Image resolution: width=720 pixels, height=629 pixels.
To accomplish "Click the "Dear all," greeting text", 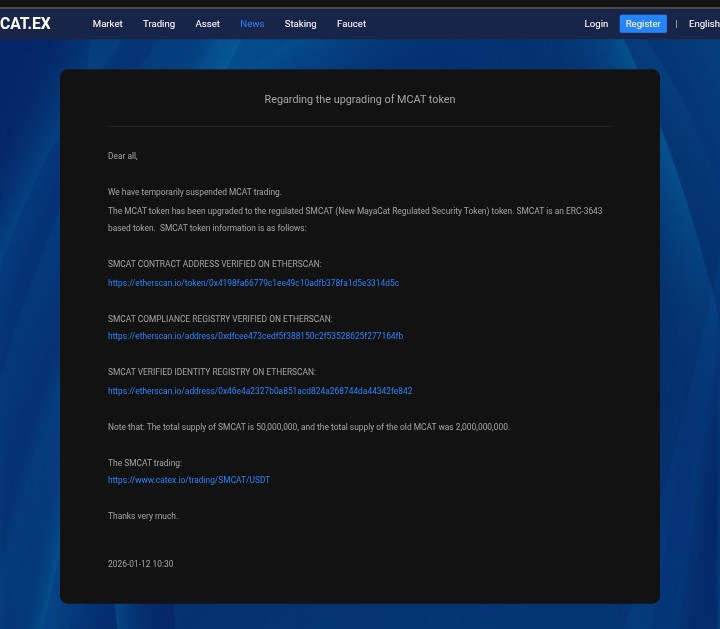I will tap(123, 156).
